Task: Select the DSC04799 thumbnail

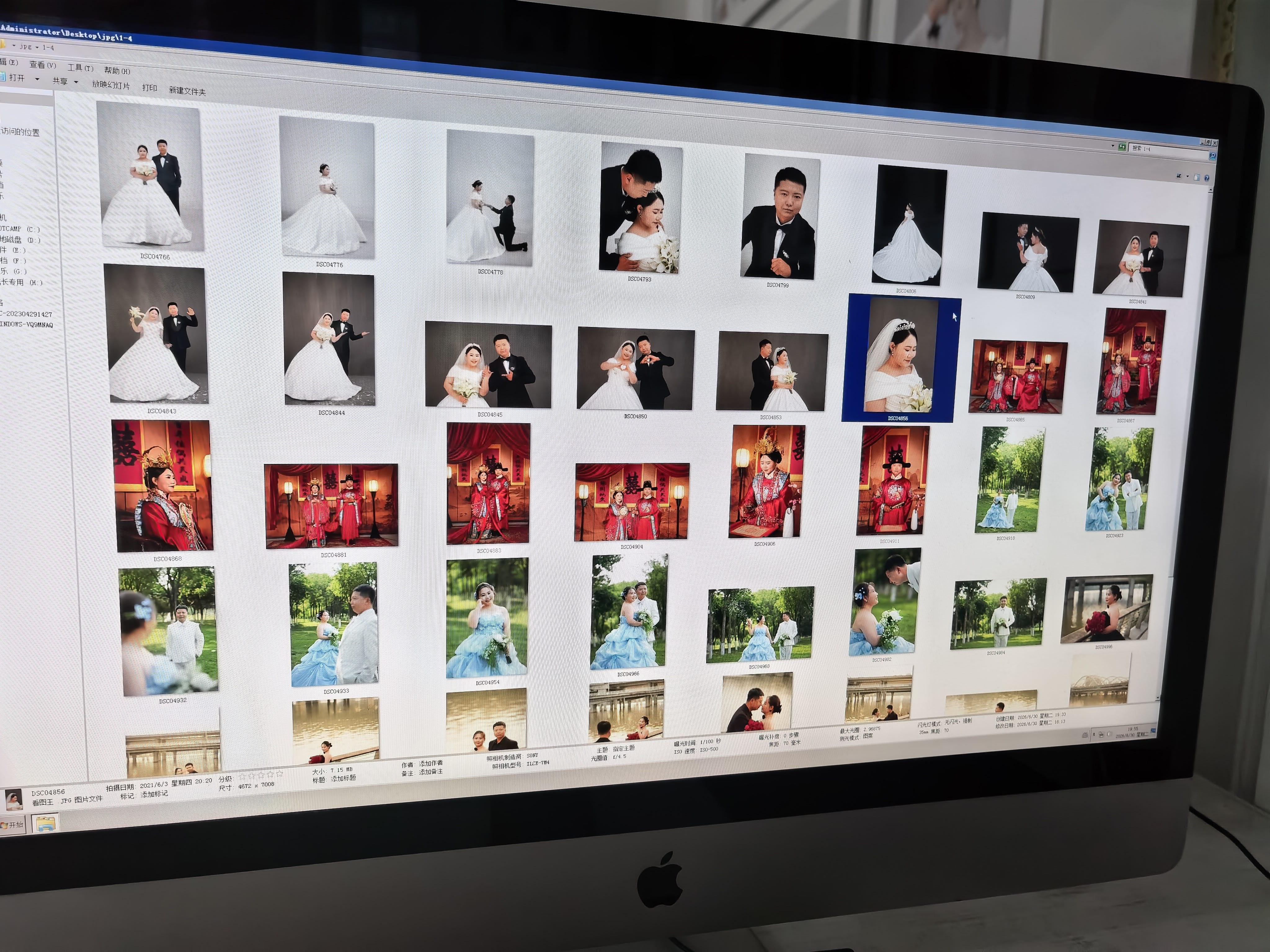Action: click(x=780, y=217)
